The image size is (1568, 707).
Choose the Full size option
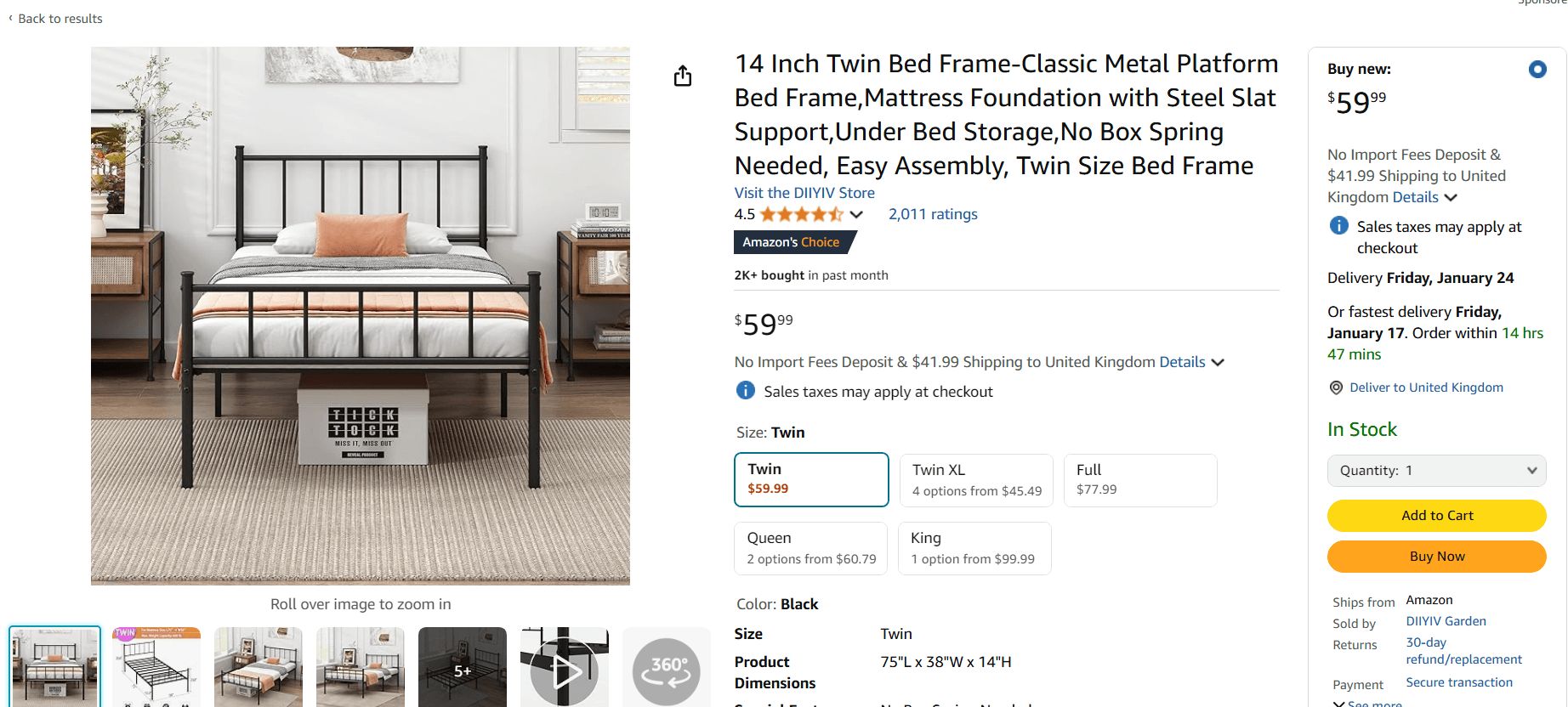1140,480
